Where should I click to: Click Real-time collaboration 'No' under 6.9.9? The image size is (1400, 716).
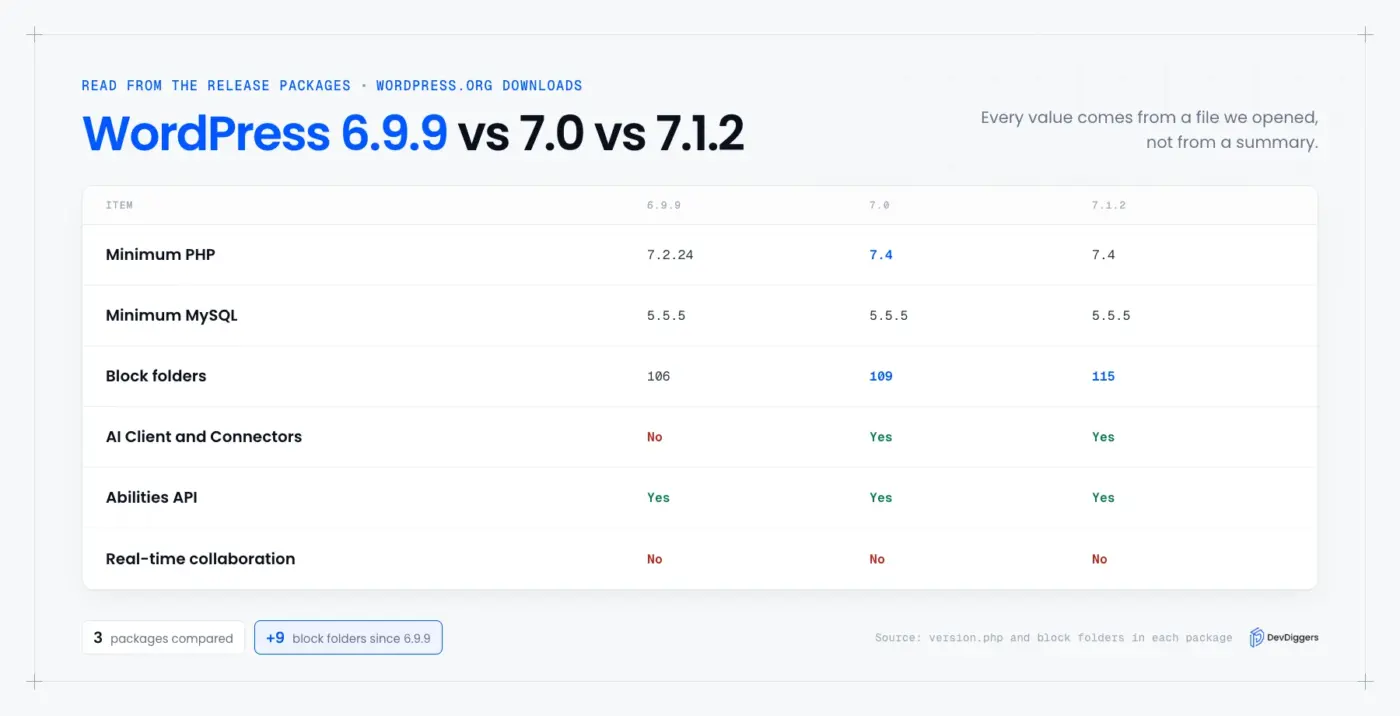[655, 560]
